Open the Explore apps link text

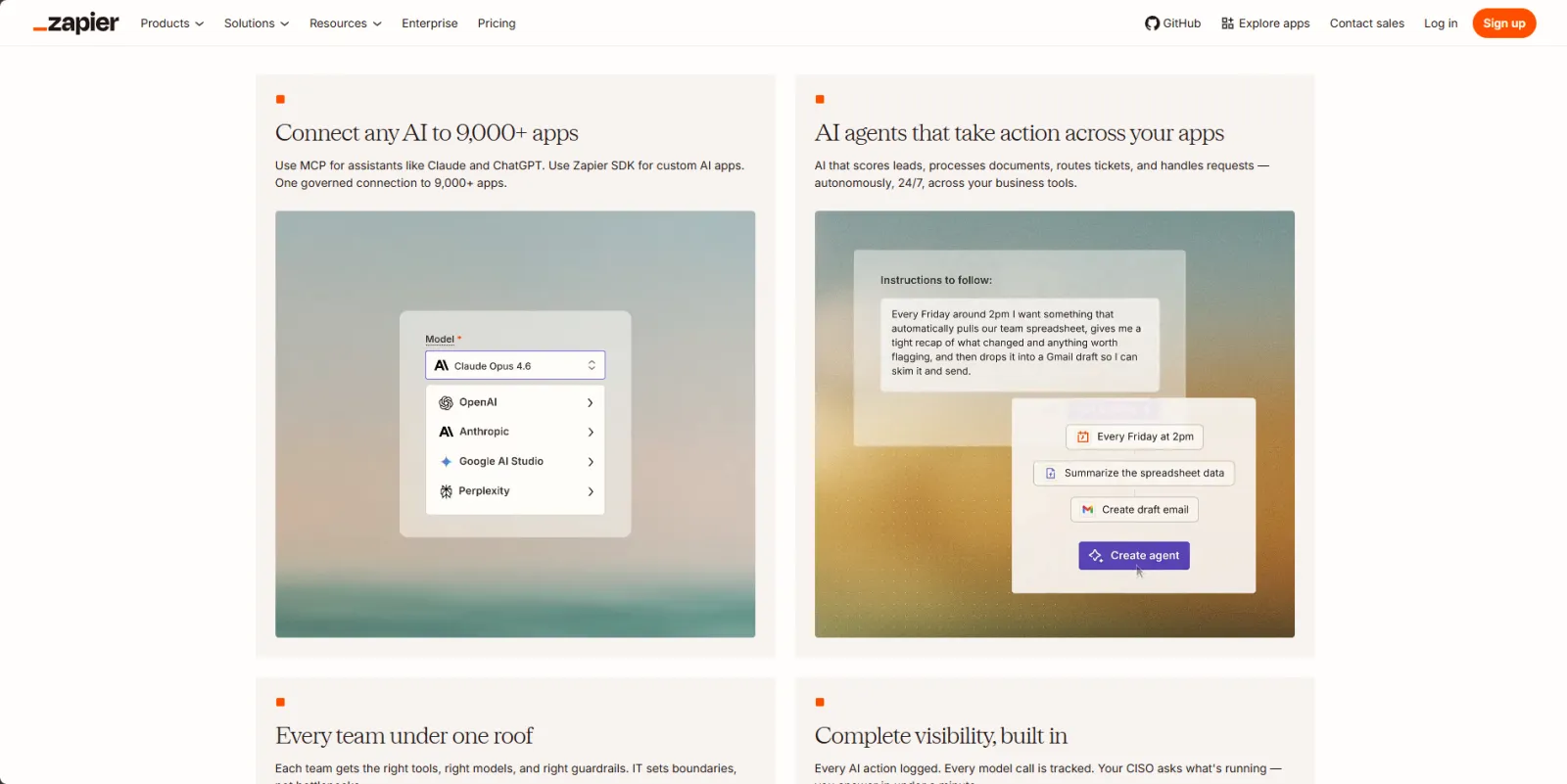coord(1274,23)
